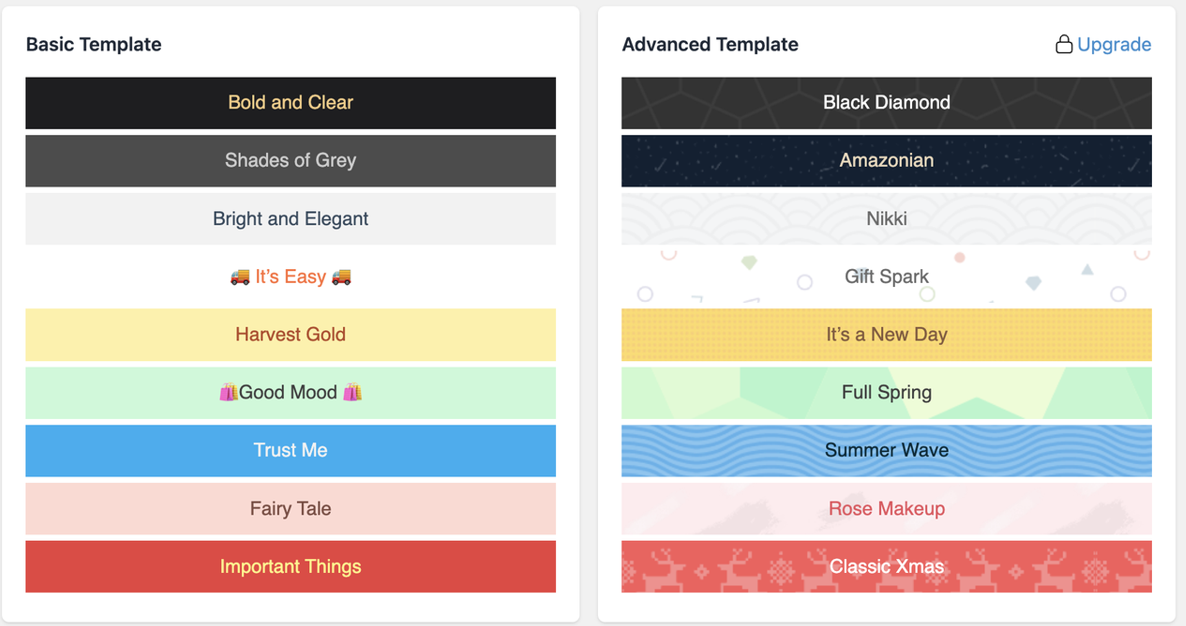Apply the Classic Xmas reindeer template

886,566
